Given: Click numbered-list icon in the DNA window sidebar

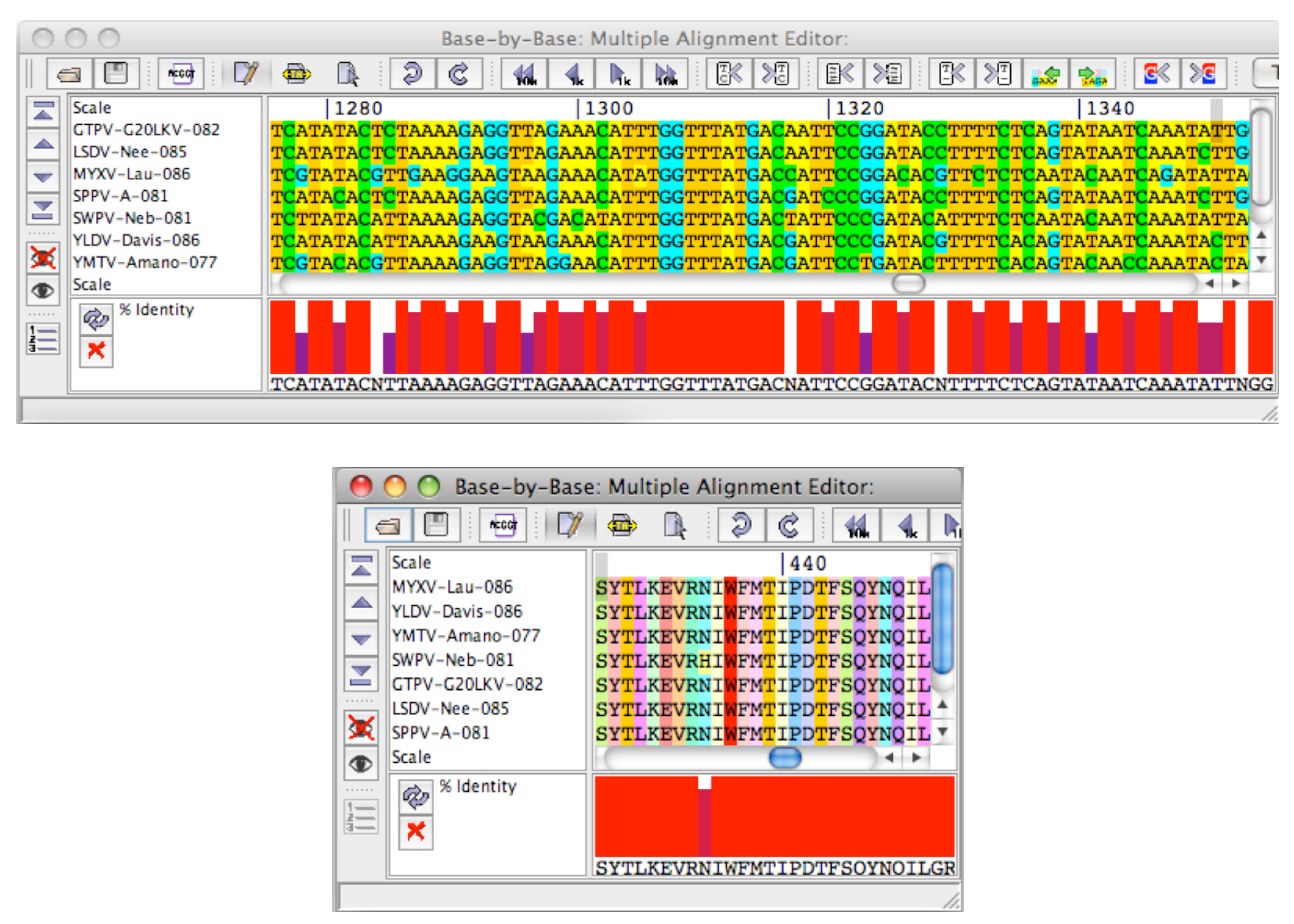Looking at the screenshot, I should click(43, 339).
